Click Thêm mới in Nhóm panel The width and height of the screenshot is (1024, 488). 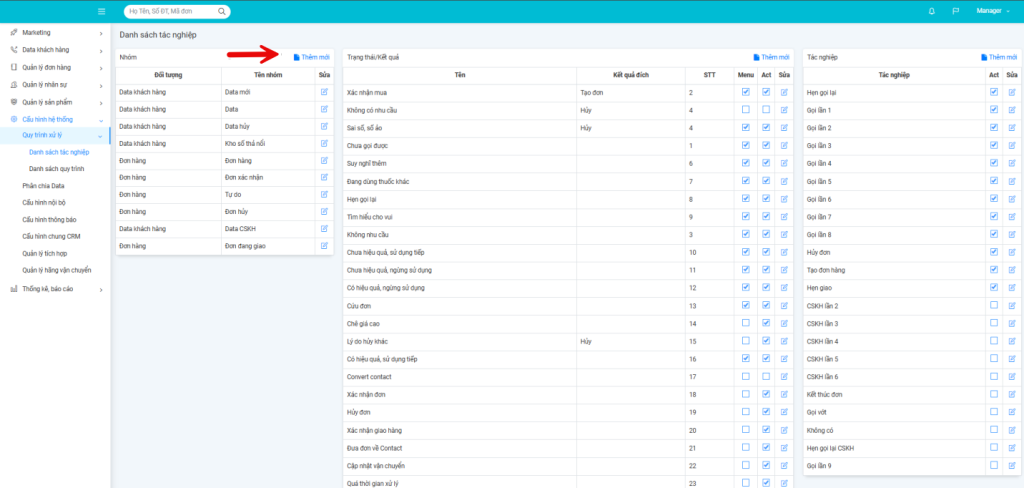point(312,57)
